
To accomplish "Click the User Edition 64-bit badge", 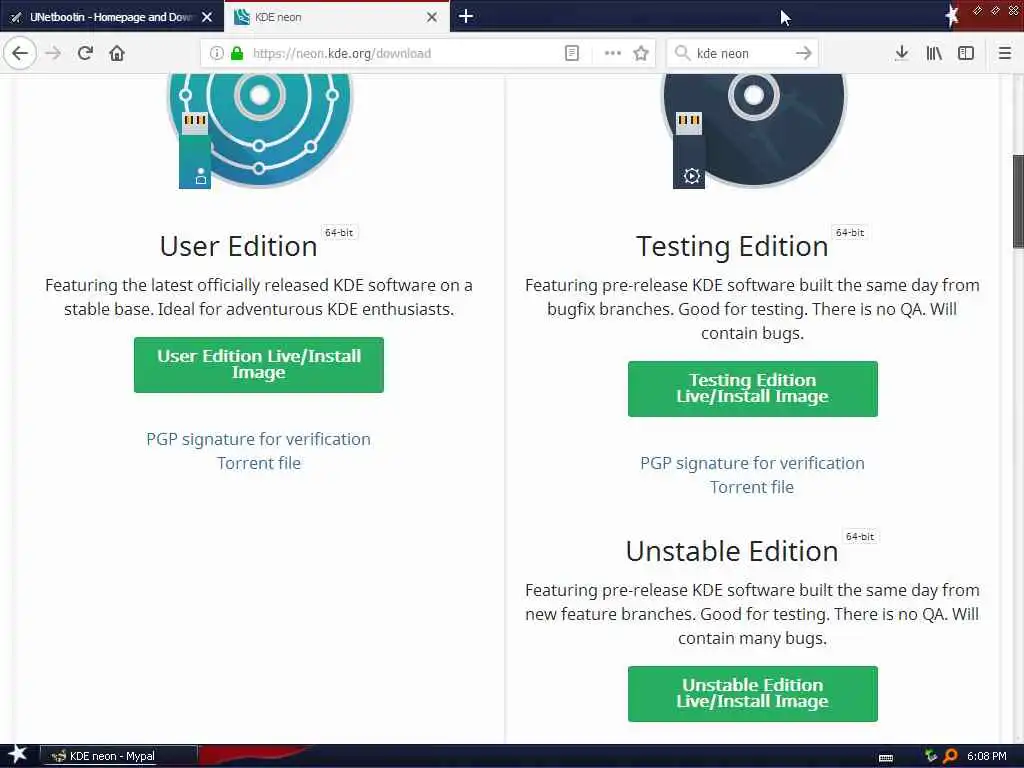I will point(339,232).
